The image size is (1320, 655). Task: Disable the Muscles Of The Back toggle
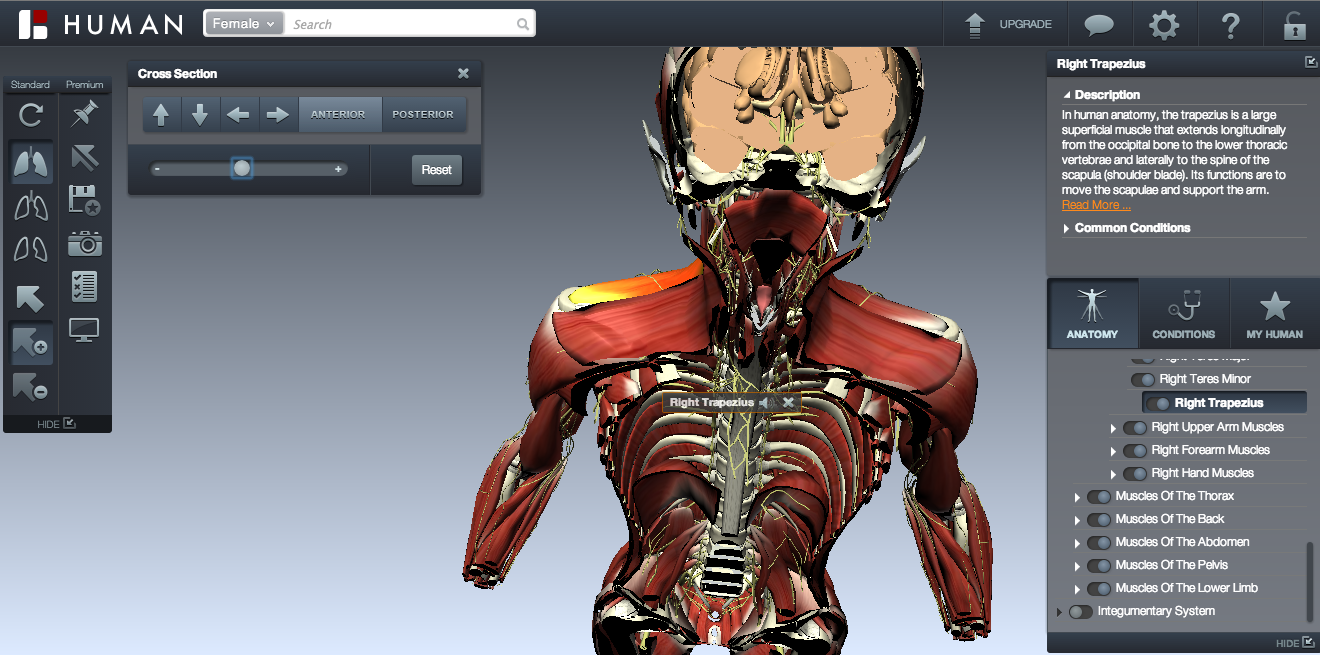[x=1098, y=519]
